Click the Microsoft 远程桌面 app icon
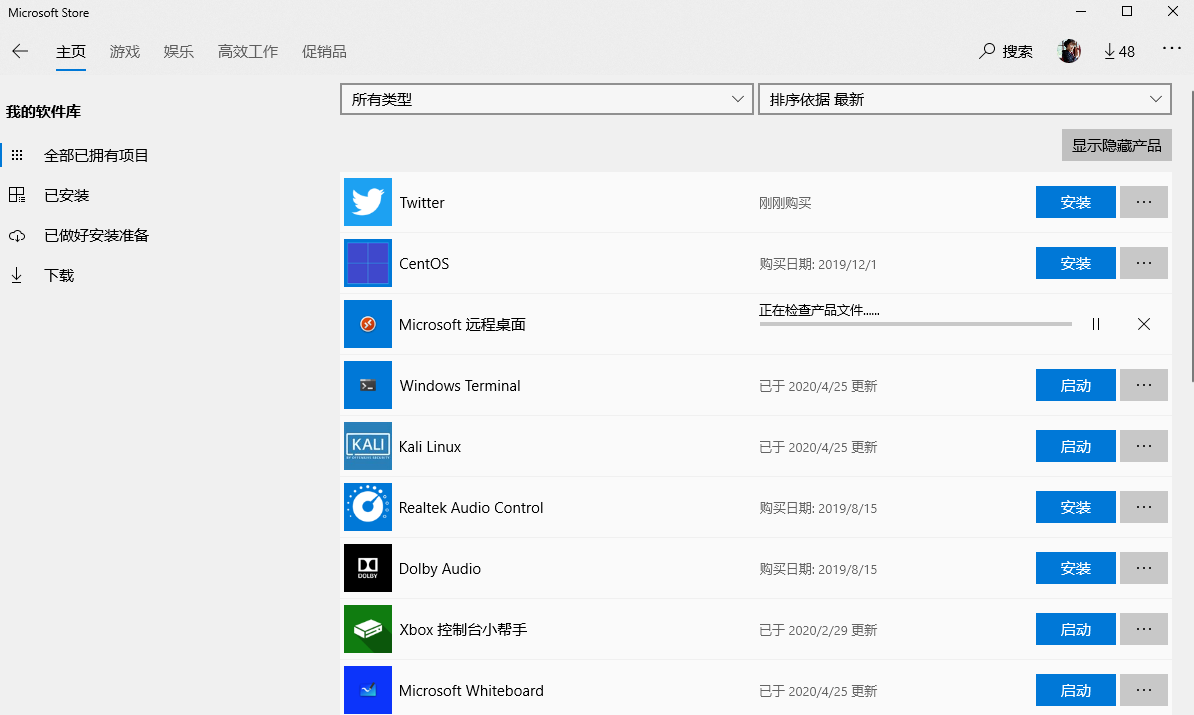1194x715 pixels. (368, 324)
